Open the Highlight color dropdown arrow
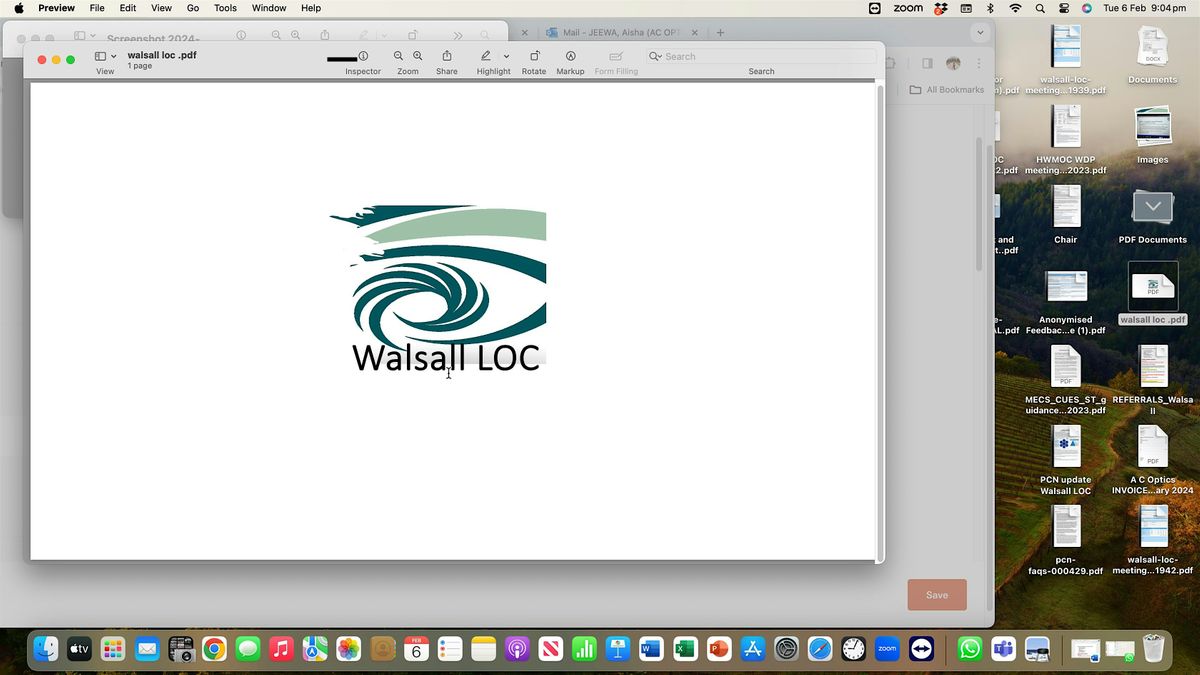This screenshot has width=1200, height=675. 506,56
